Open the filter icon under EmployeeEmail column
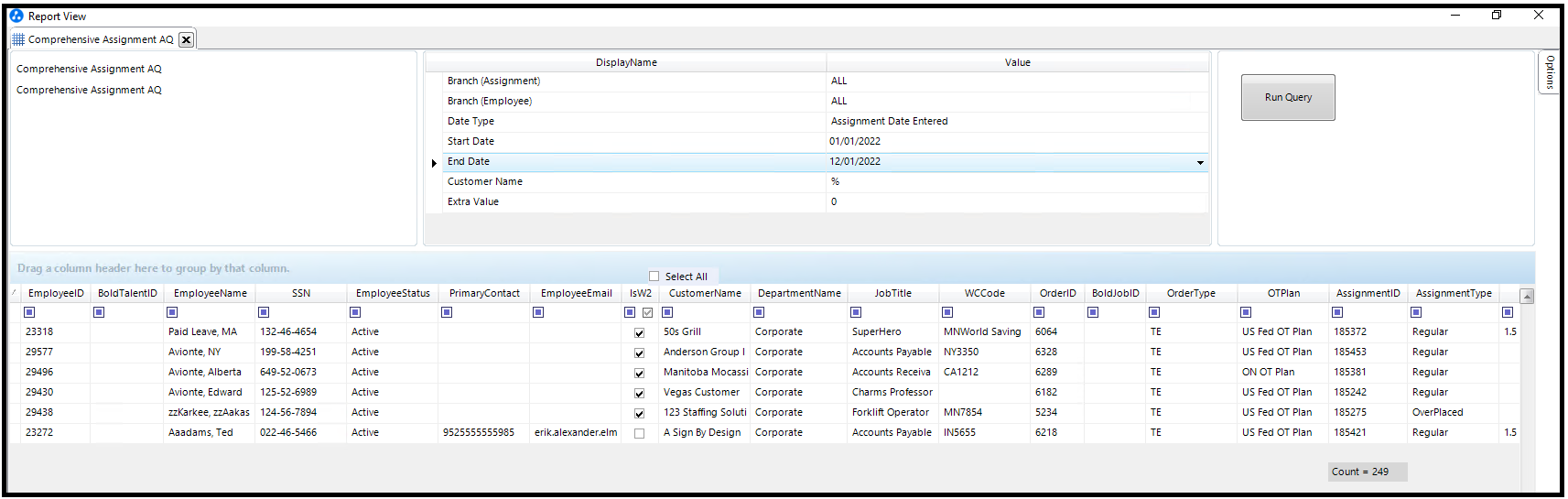 (538, 312)
